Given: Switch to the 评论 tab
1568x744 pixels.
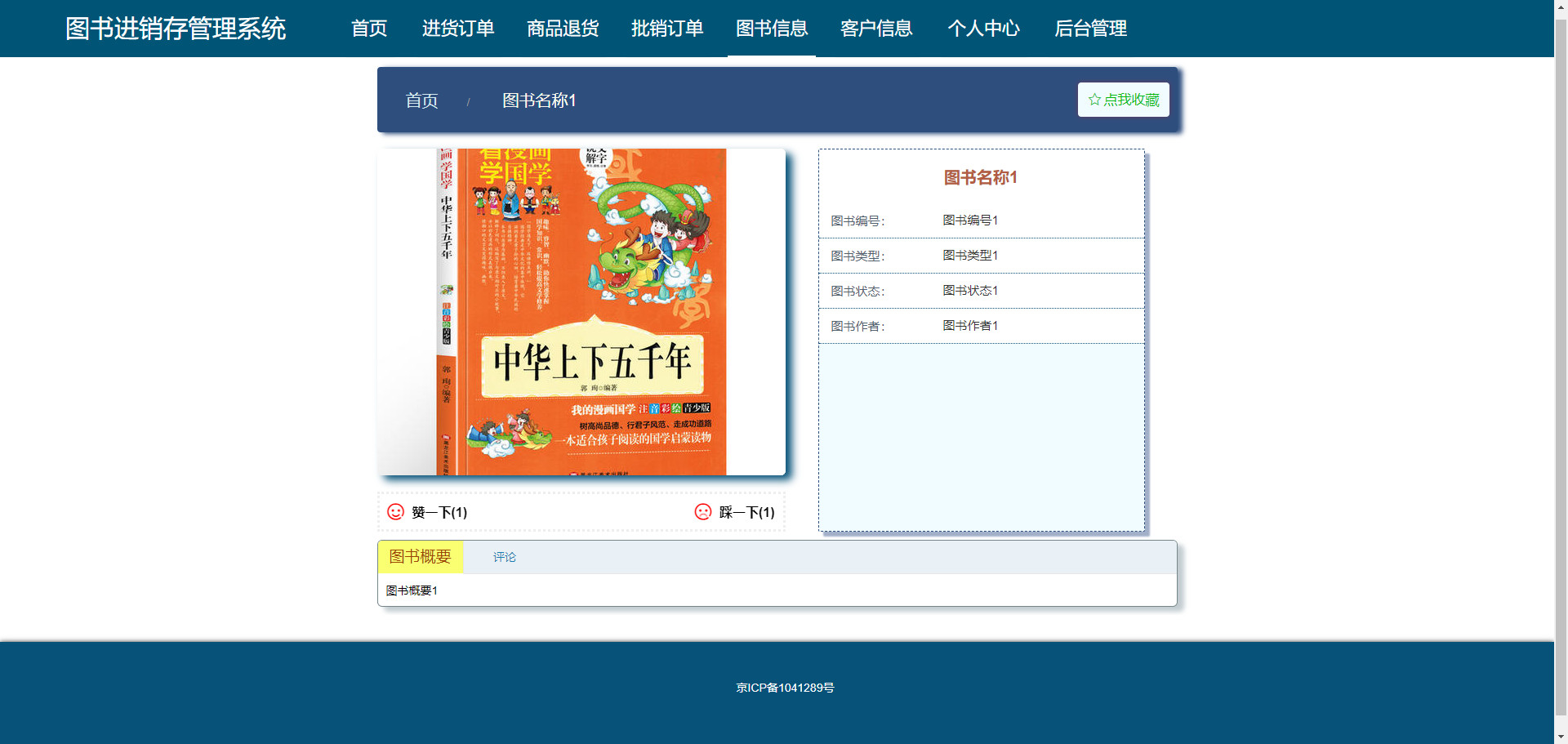Looking at the screenshot, I should pos(504,557).
